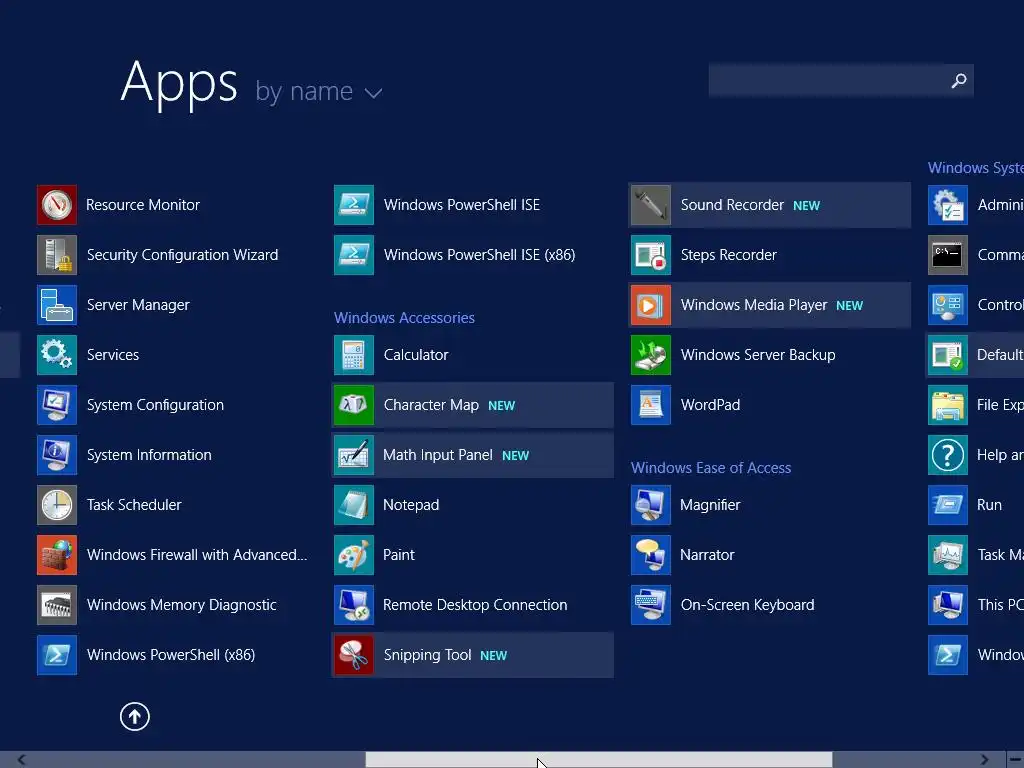Click the 'Windows Media Player' label

coord(754,305)
